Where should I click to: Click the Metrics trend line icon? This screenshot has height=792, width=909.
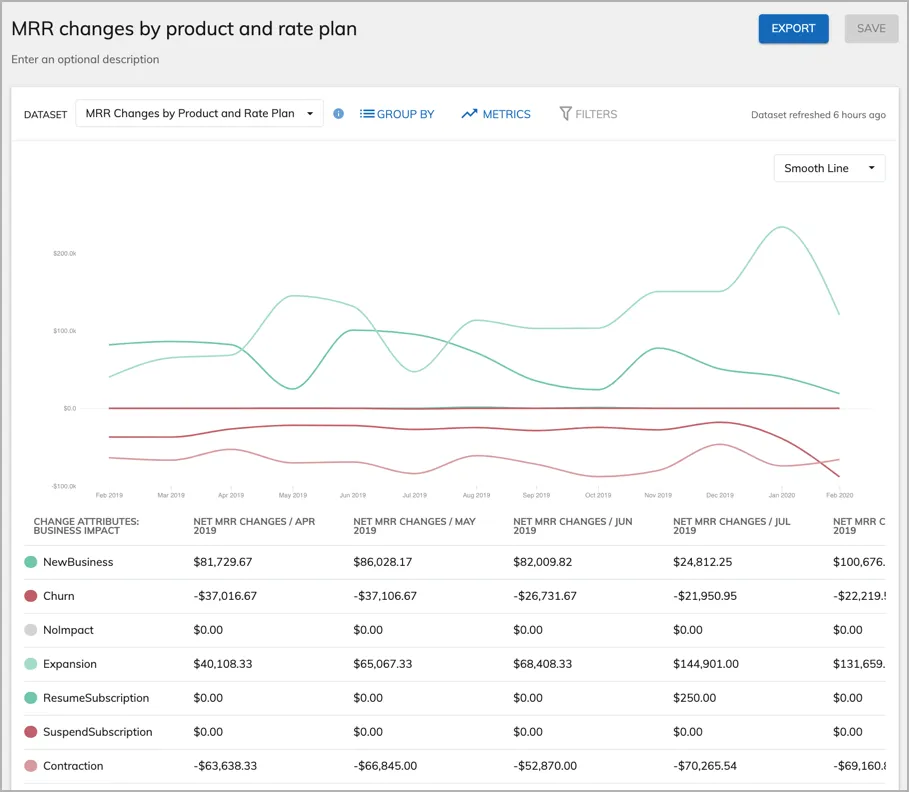(470, 114)
